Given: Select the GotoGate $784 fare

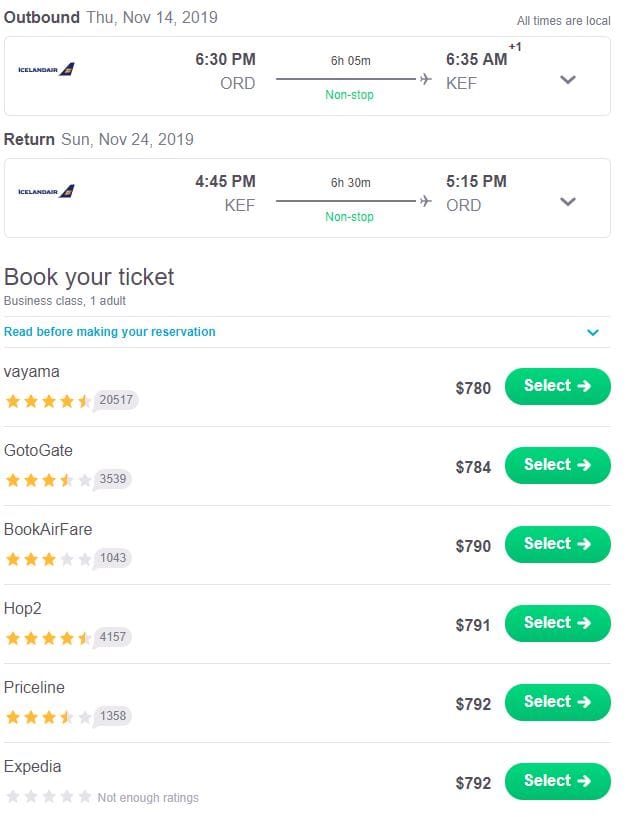Looking at the screenshot, I should point(557,465).
